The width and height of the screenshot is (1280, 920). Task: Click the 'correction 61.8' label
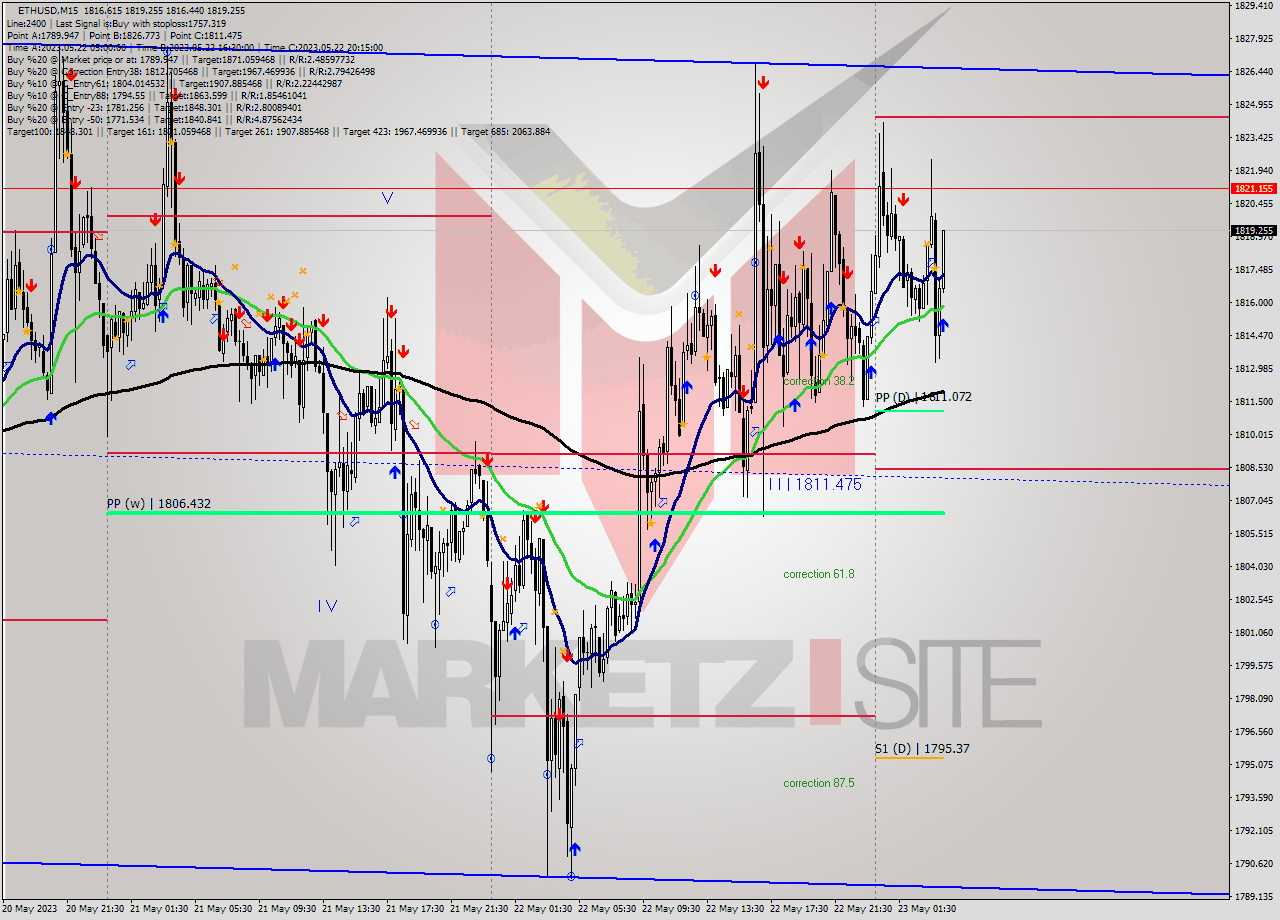(818, 574)
